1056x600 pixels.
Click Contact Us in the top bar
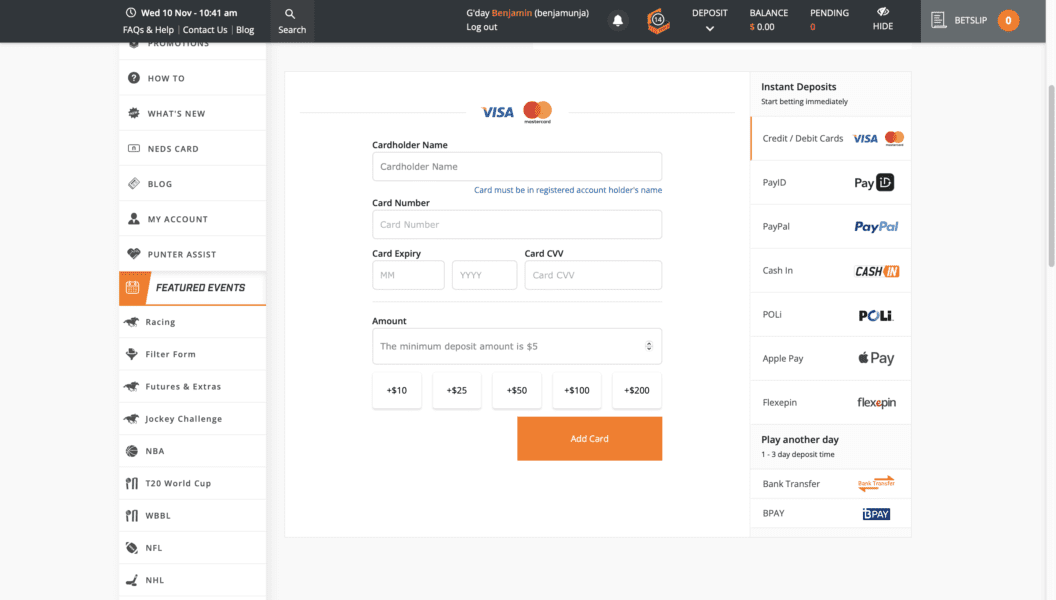[x=205, y=29]
